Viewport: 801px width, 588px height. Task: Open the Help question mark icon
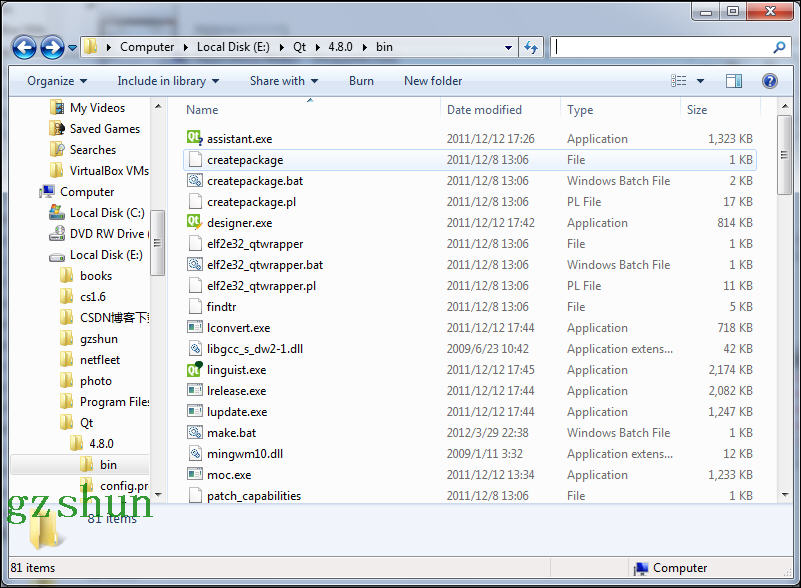770,81
